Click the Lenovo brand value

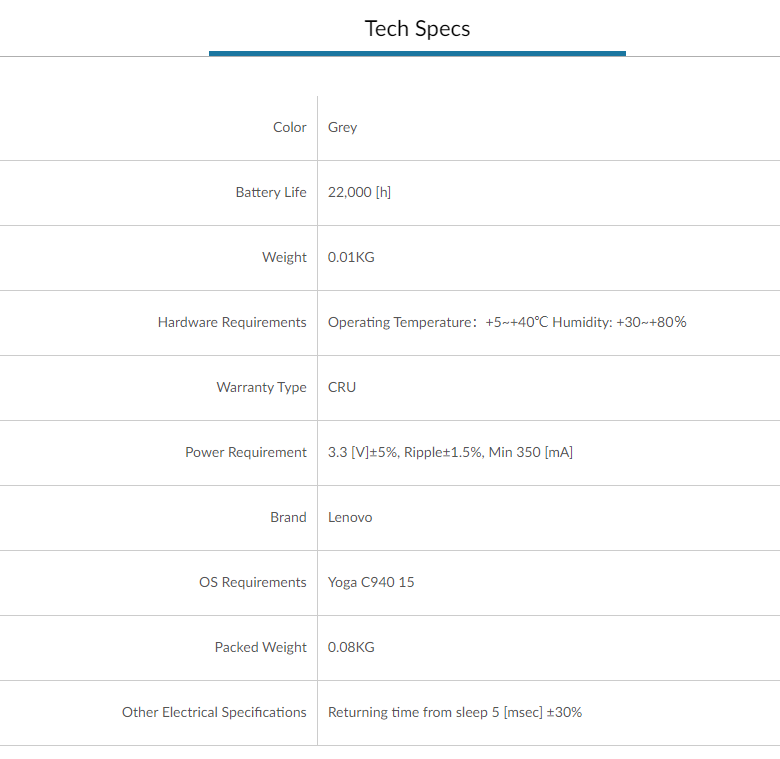tap(350, 517)
